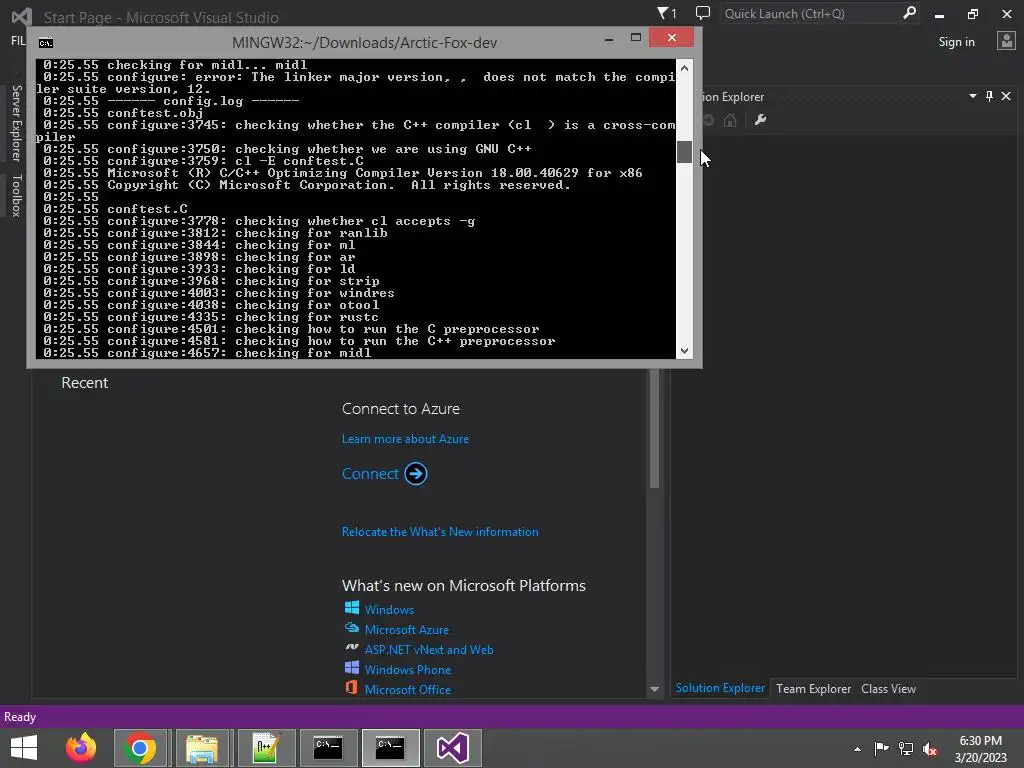Open the notifications flag in Visual Studio title bar
The height and width of the screenshot is (768, 1024).
pos(665,13)
